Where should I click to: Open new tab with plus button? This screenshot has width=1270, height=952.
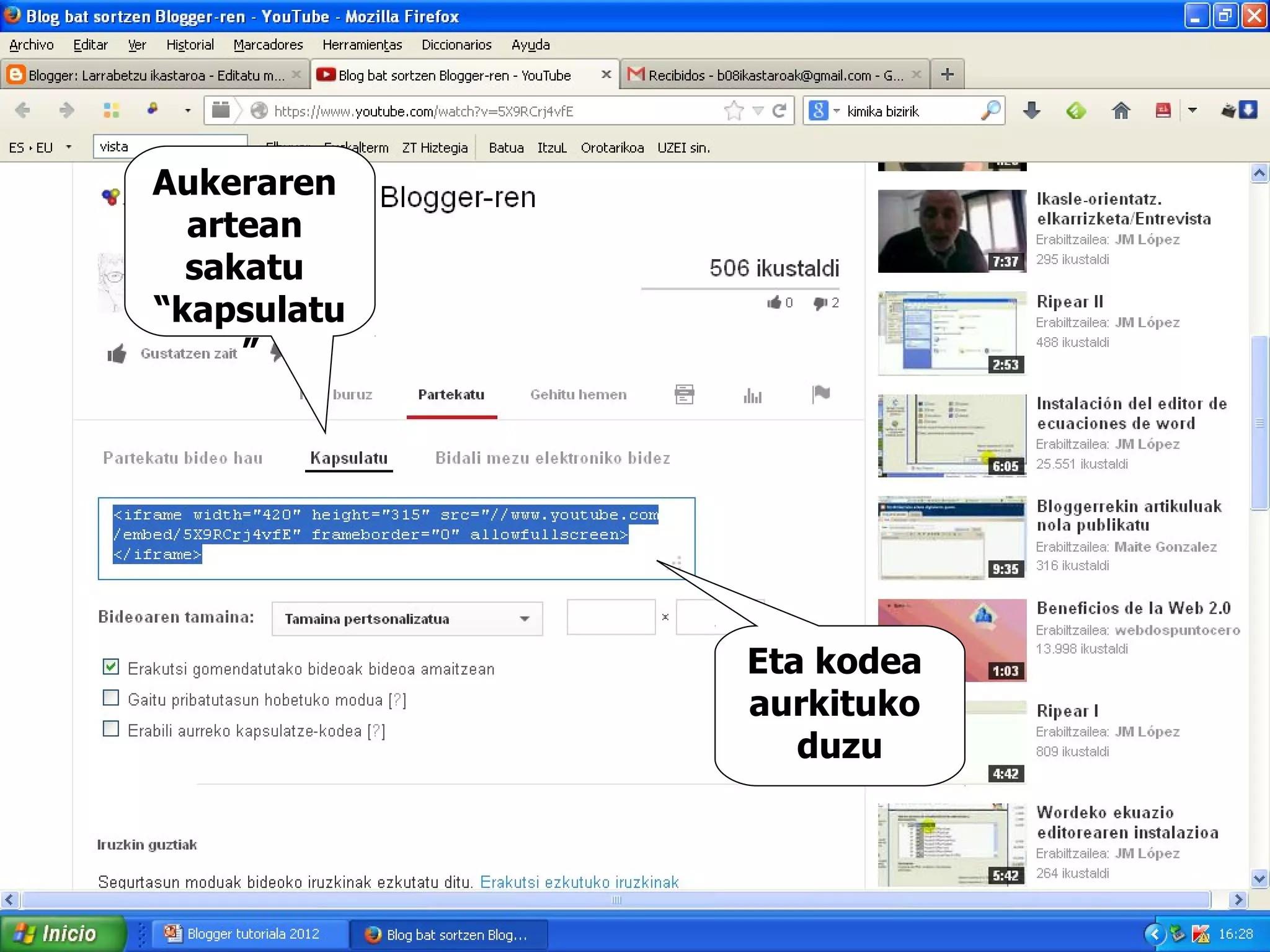pos(947,75)
